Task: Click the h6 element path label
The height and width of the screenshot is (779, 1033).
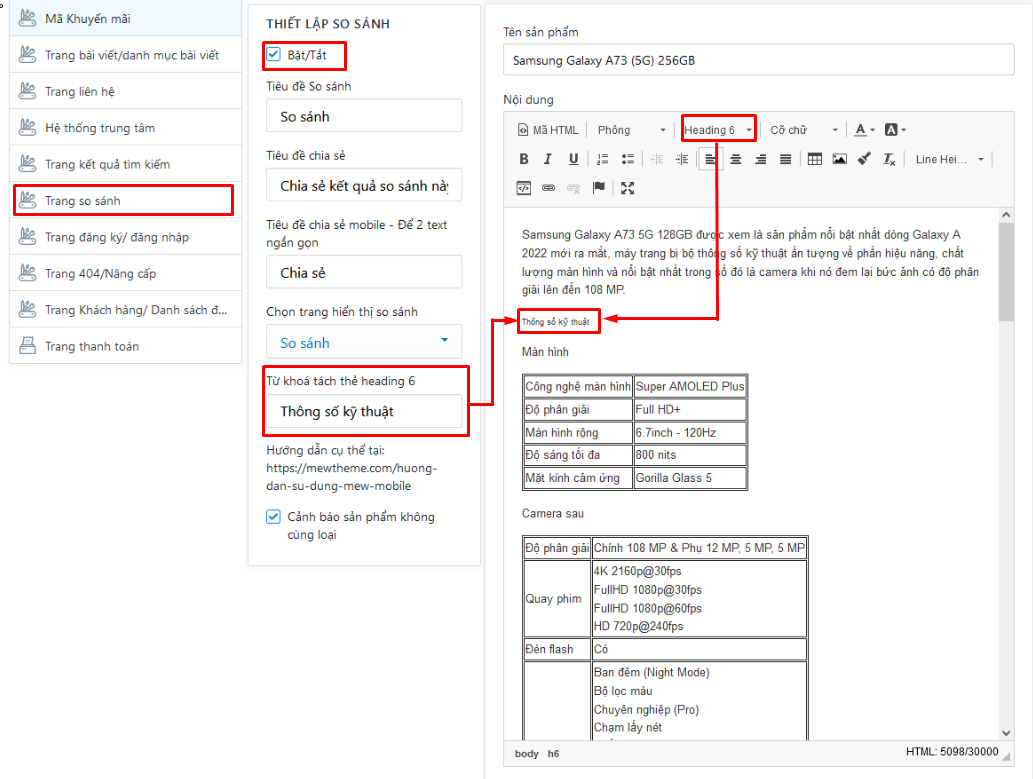Action: 553,753
